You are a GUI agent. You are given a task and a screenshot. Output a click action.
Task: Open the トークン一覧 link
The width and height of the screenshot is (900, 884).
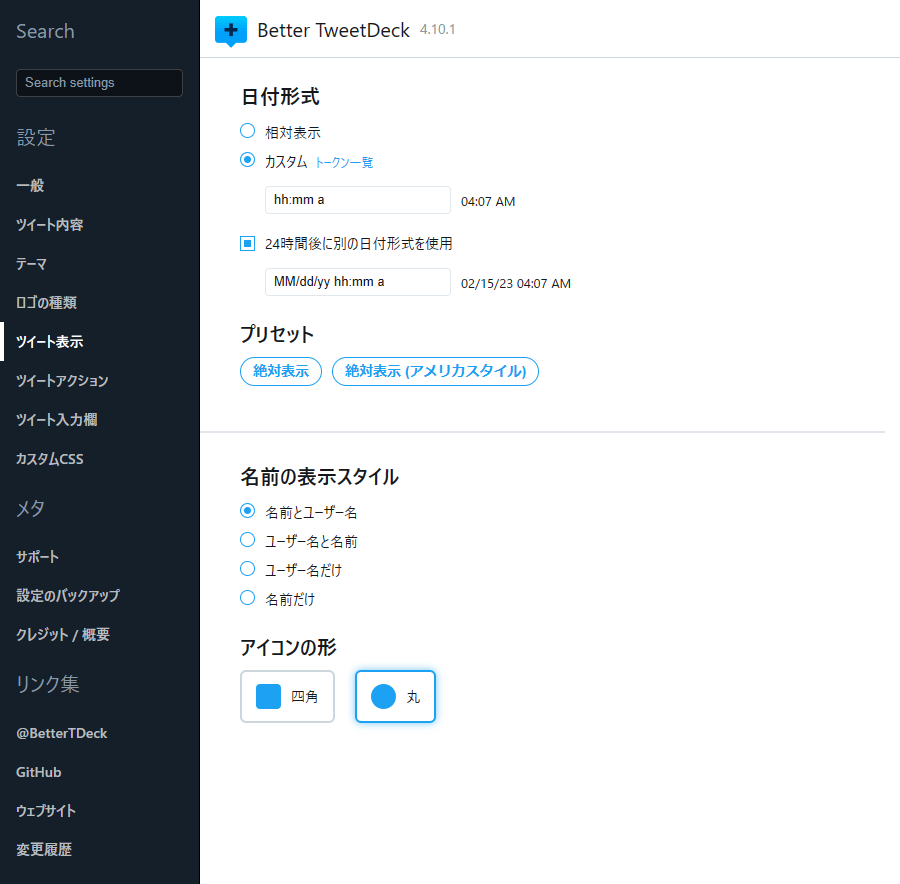tap(344, 162)
